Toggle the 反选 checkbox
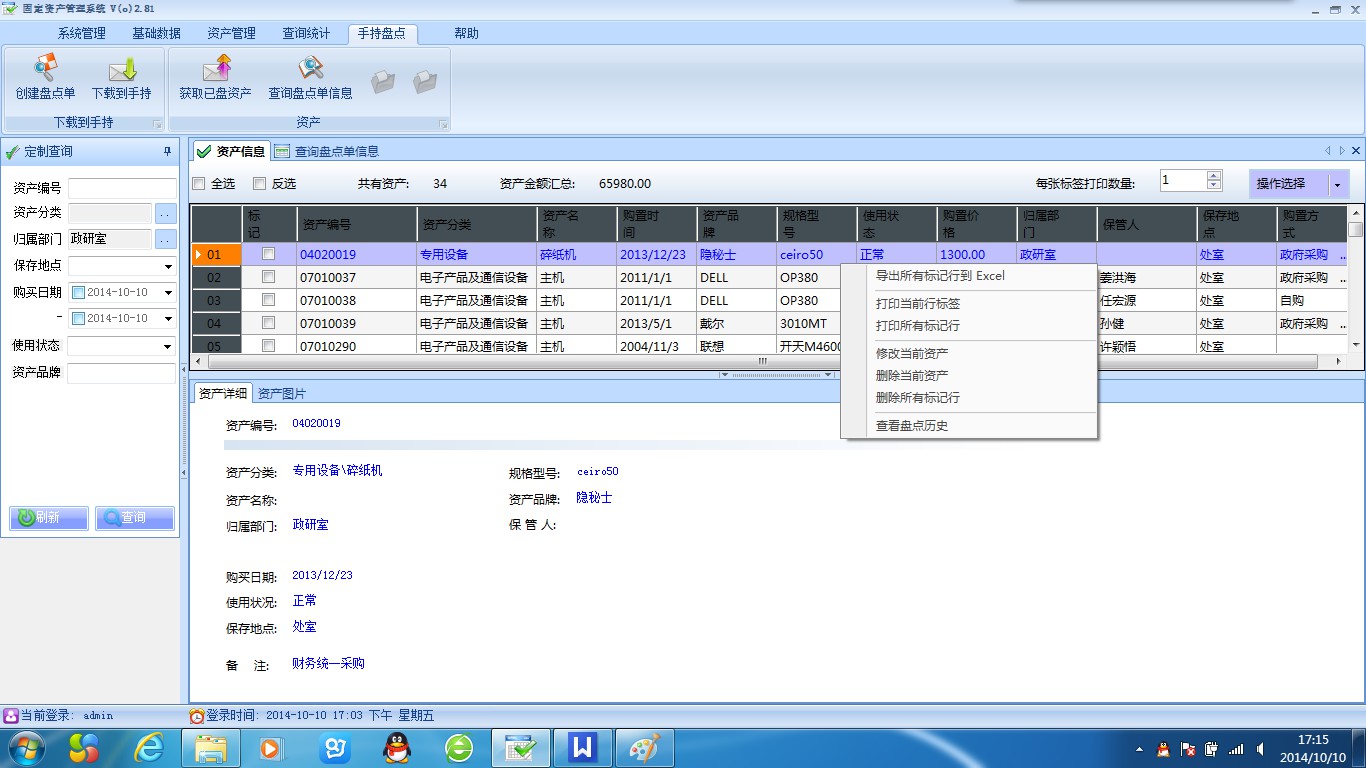Image resolution: width=1366 pixels, height=768 pixels. tap(260, 184)
